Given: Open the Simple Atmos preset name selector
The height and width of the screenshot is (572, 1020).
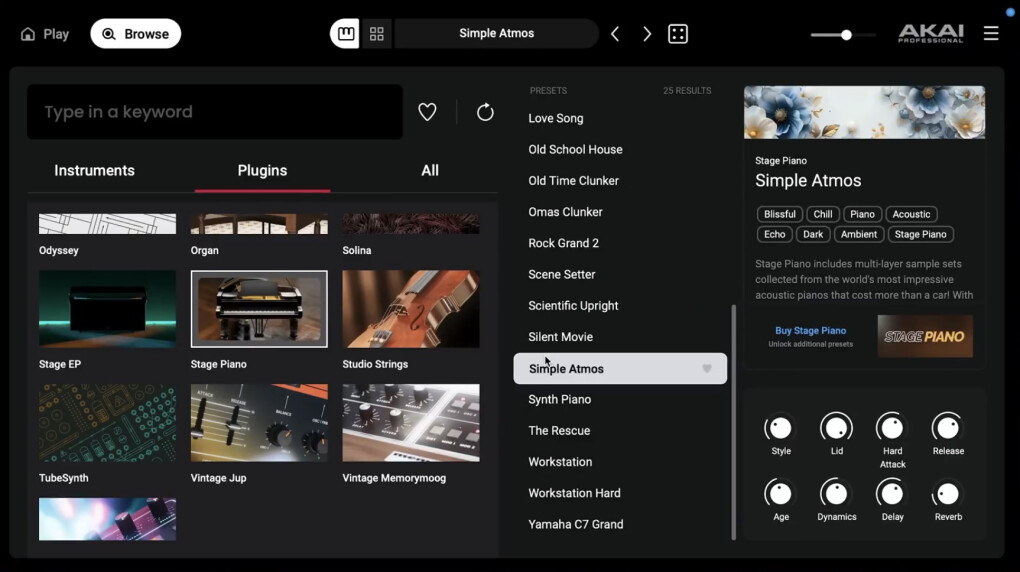Looking at the screenshot, I should tap(496, 34).
